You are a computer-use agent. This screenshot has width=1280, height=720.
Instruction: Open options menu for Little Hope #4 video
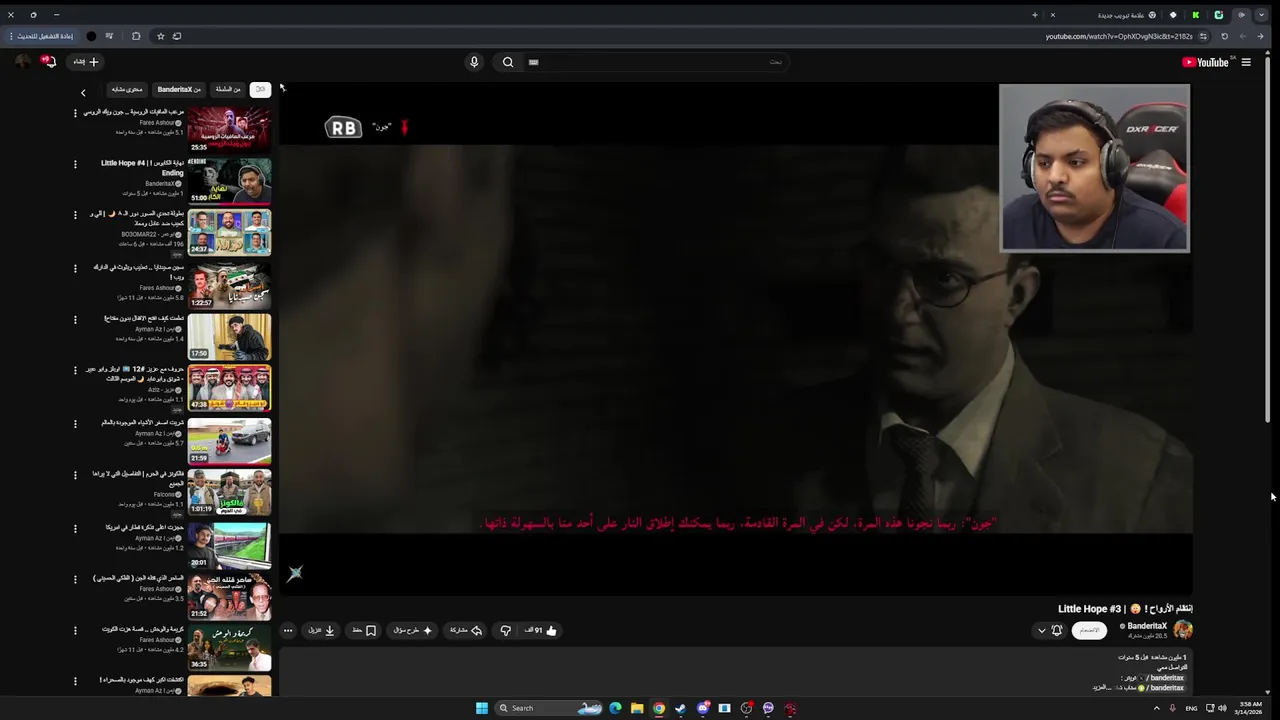[75, 164]
